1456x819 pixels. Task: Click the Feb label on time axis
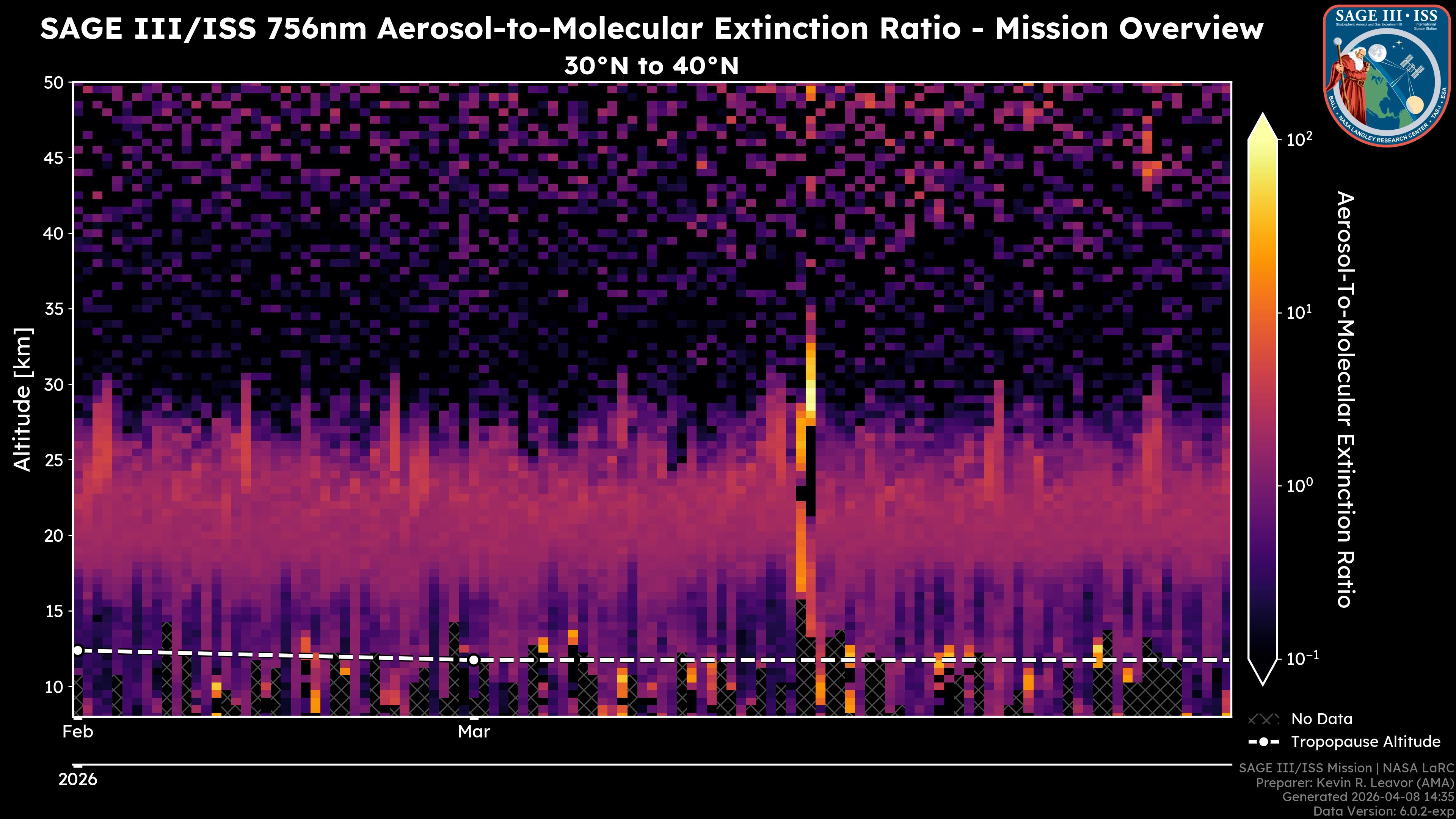tap(78, 732)
